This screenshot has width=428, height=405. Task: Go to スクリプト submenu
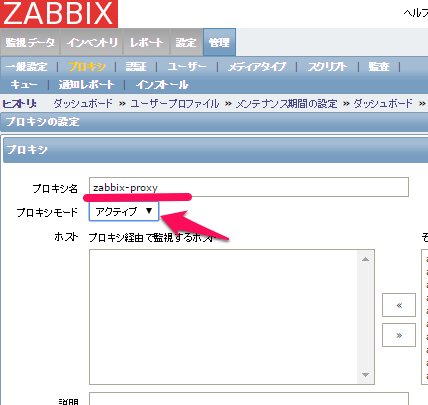click(x=327, y=67)
